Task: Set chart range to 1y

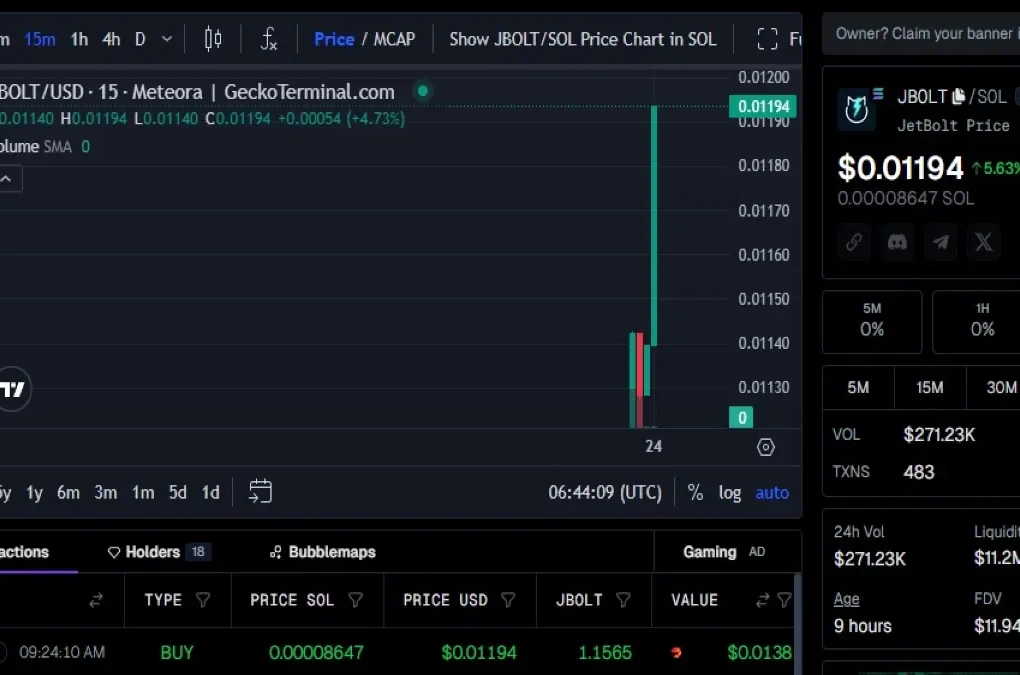Action: click(x=34, y=492)
